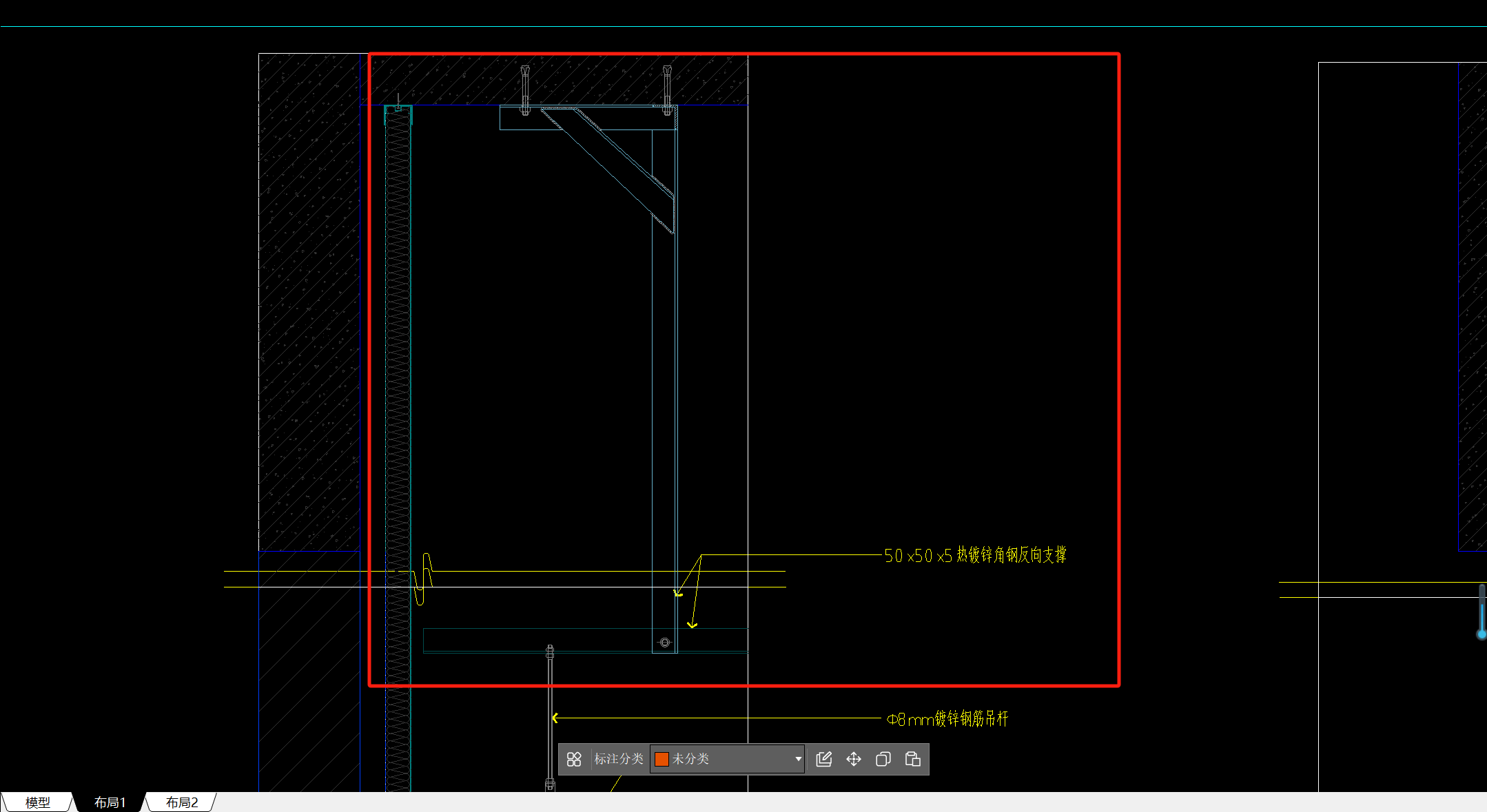This screenshot has width=1487, height=812.
Task: Click the copy annotation icon
Action: point(883,759)
